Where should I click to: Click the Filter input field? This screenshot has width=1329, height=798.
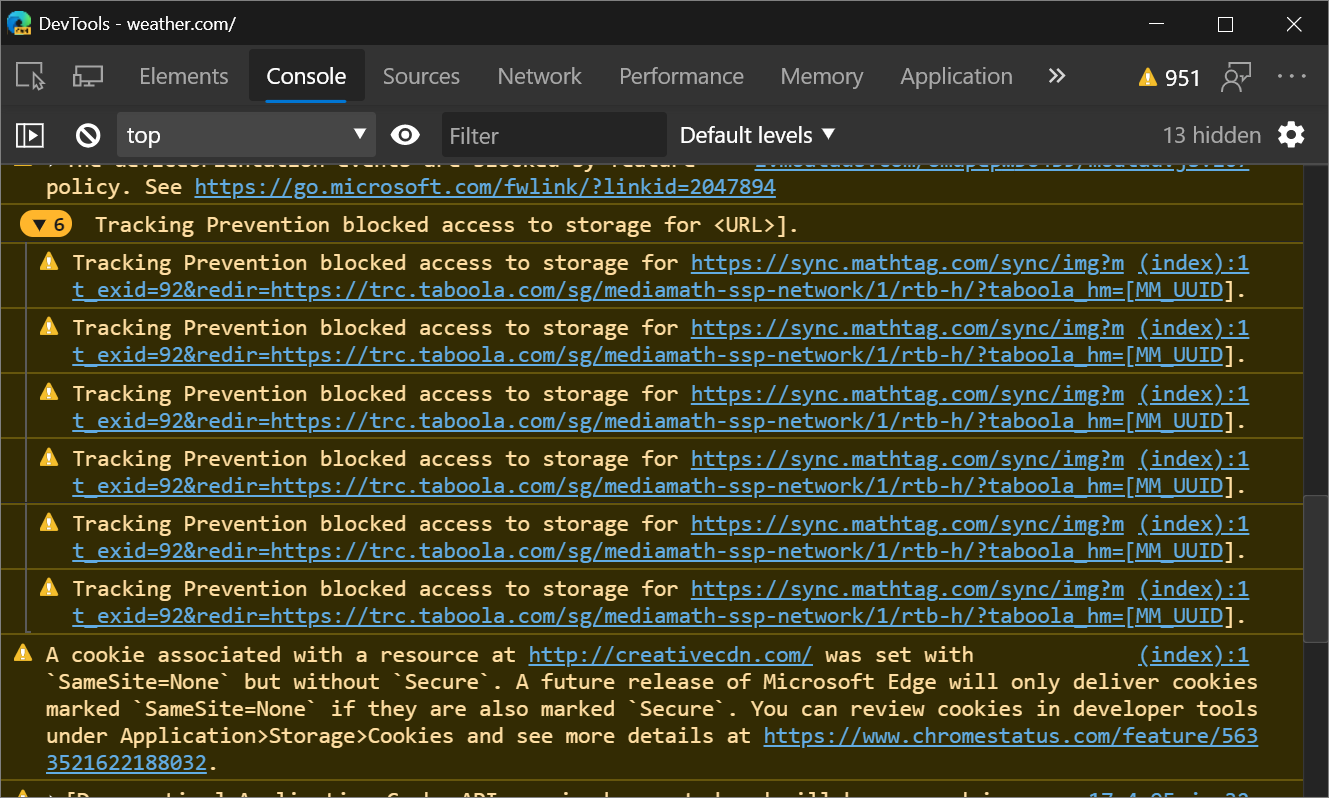554,135
